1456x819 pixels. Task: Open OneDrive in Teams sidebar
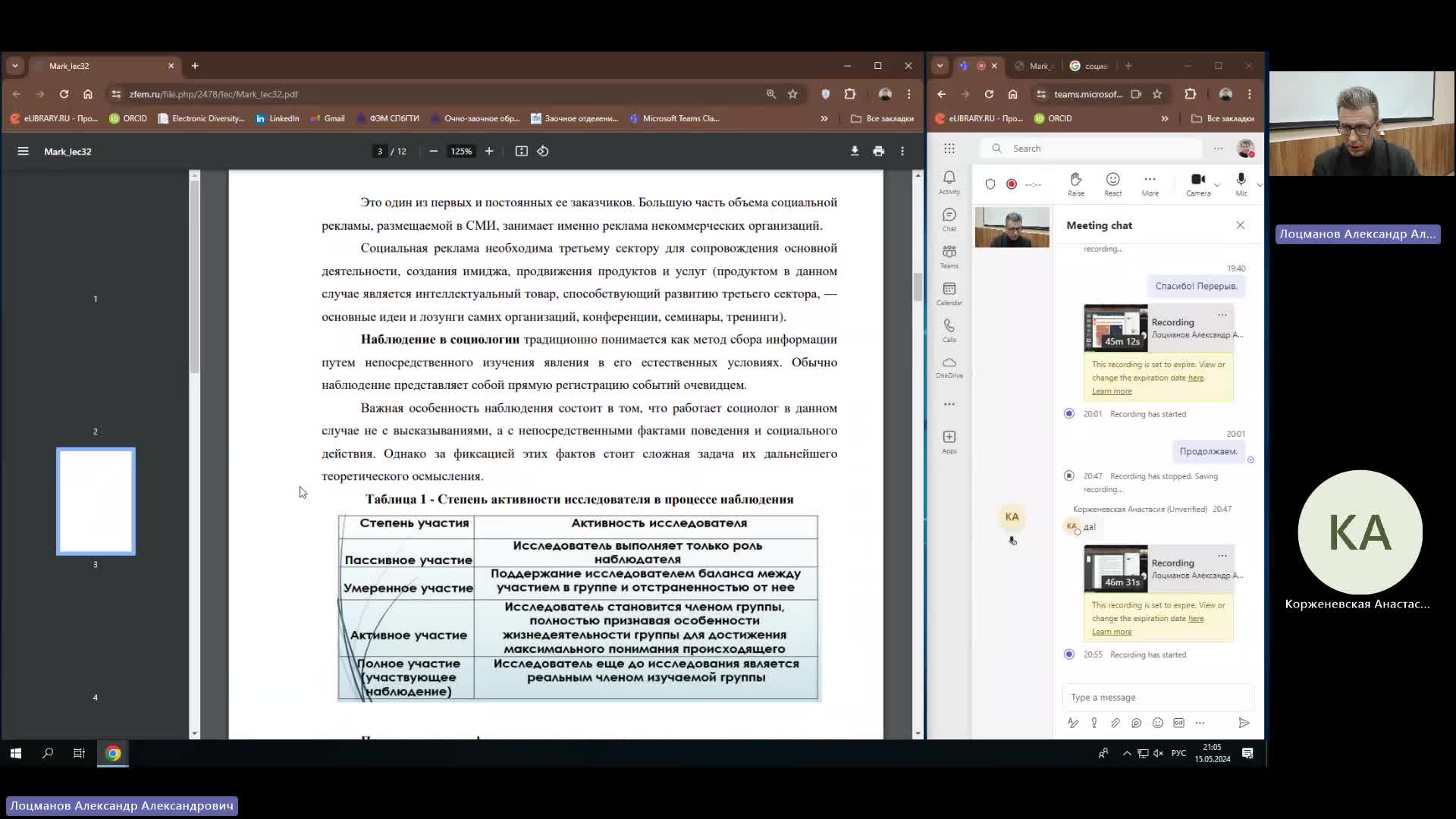tap(949, 367)
